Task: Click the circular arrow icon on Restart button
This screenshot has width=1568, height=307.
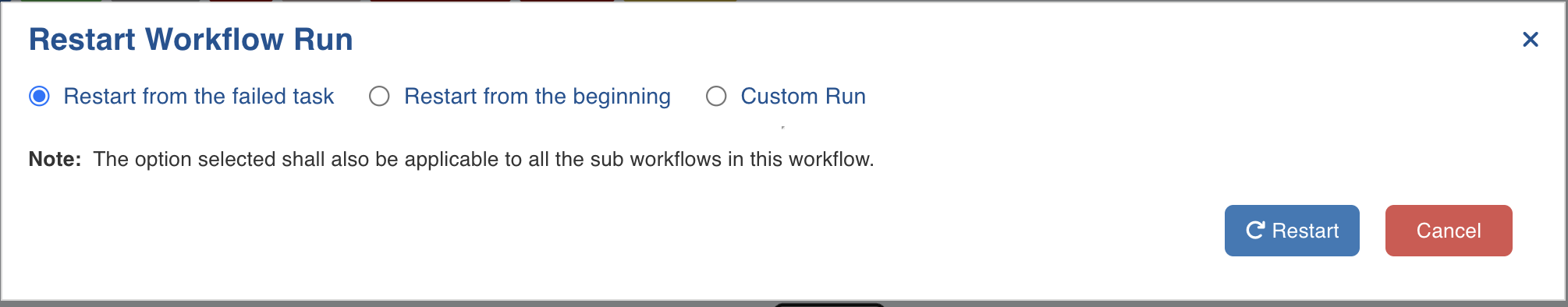Action: coord(1255,230)
